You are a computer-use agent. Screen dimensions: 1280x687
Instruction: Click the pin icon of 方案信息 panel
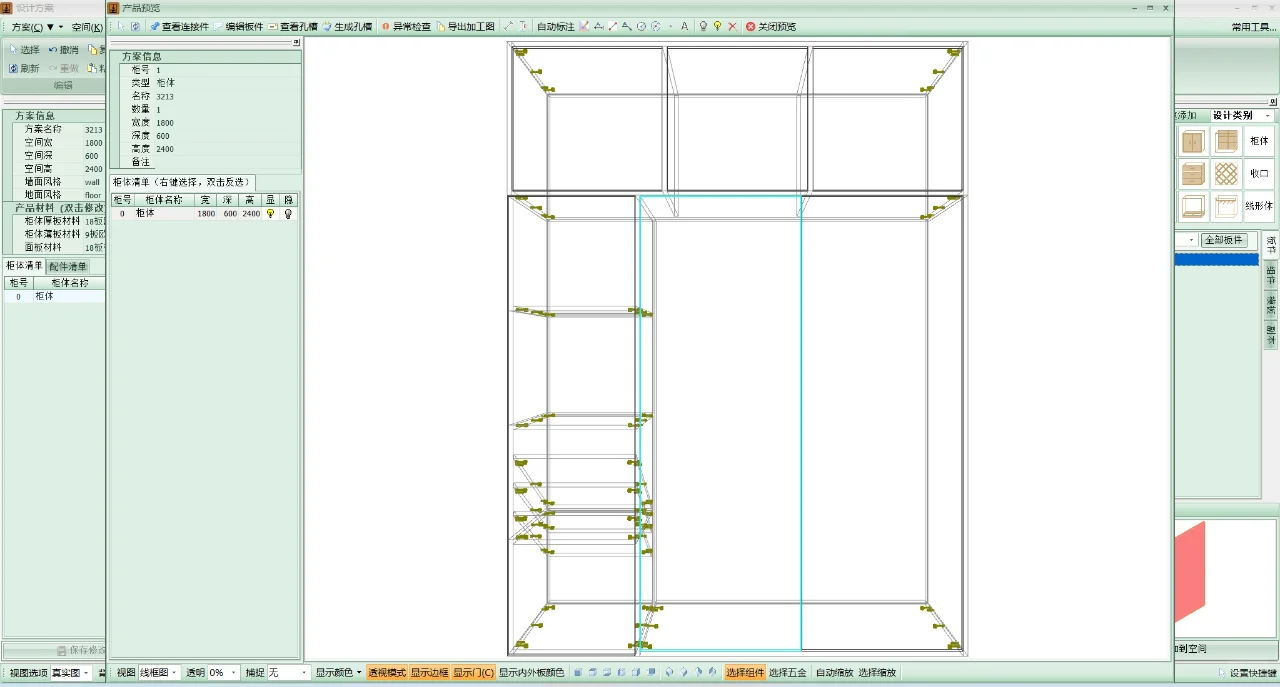(x=296, y=43)
